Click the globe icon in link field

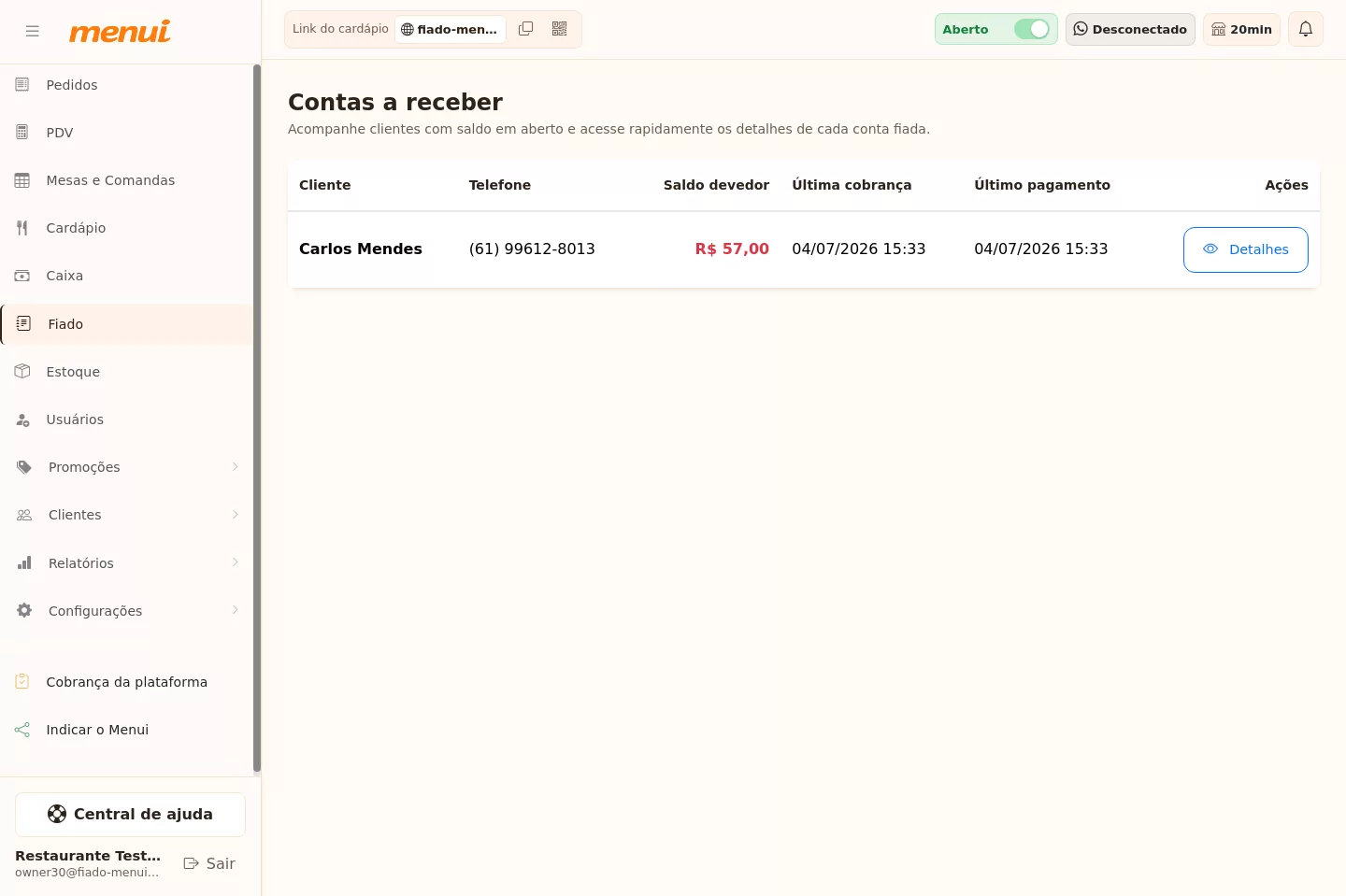point(408,30)
